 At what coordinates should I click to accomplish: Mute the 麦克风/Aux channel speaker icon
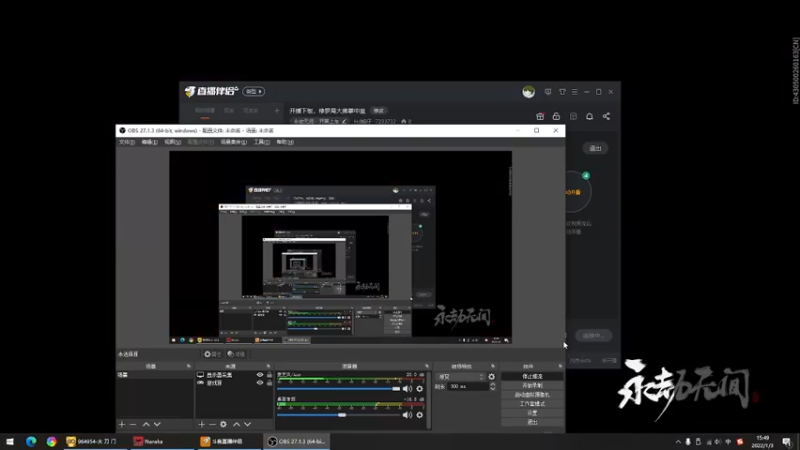pos(407,389)
